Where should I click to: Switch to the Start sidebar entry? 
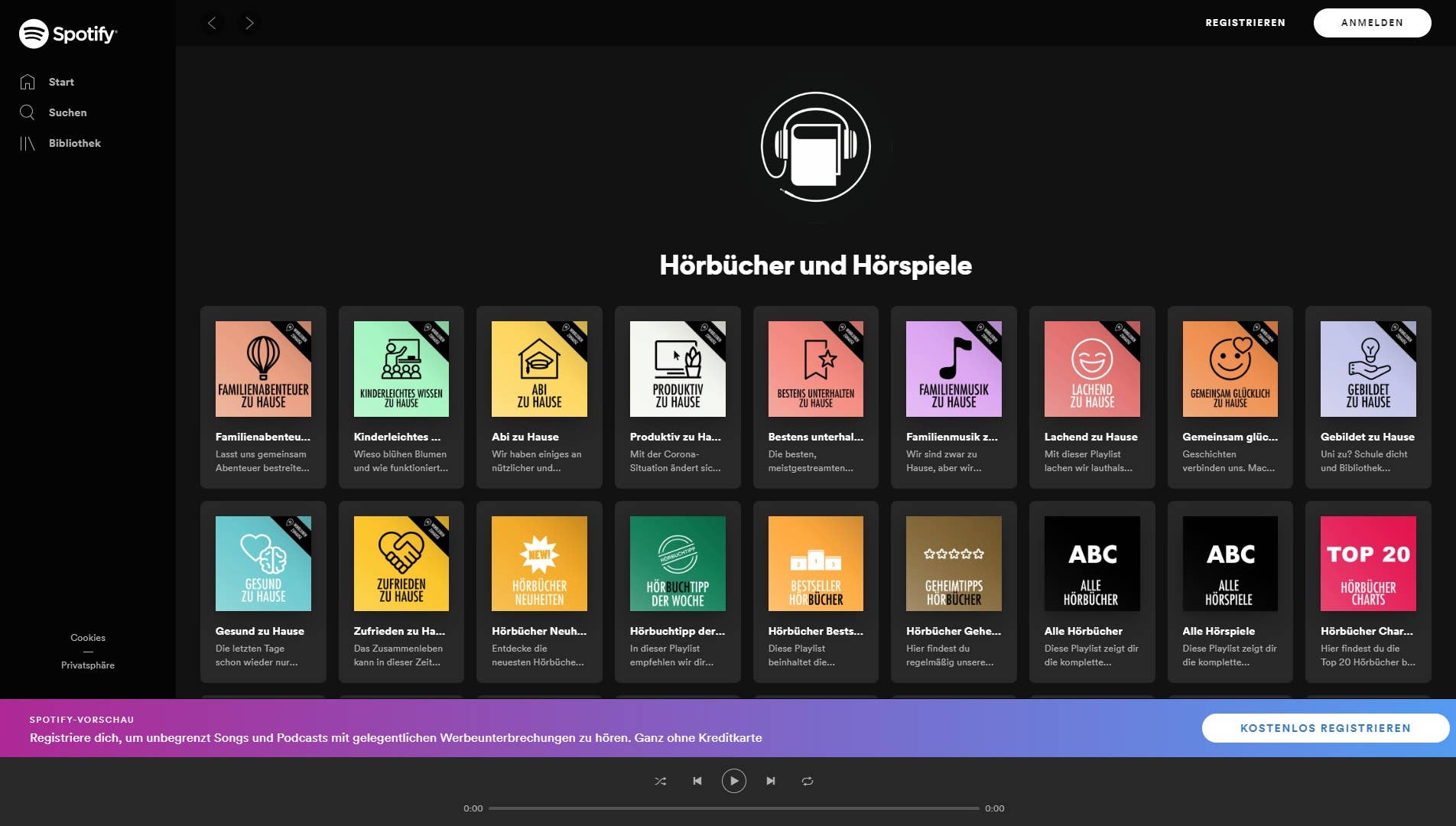pyautogui.click(x=61, y=82)
